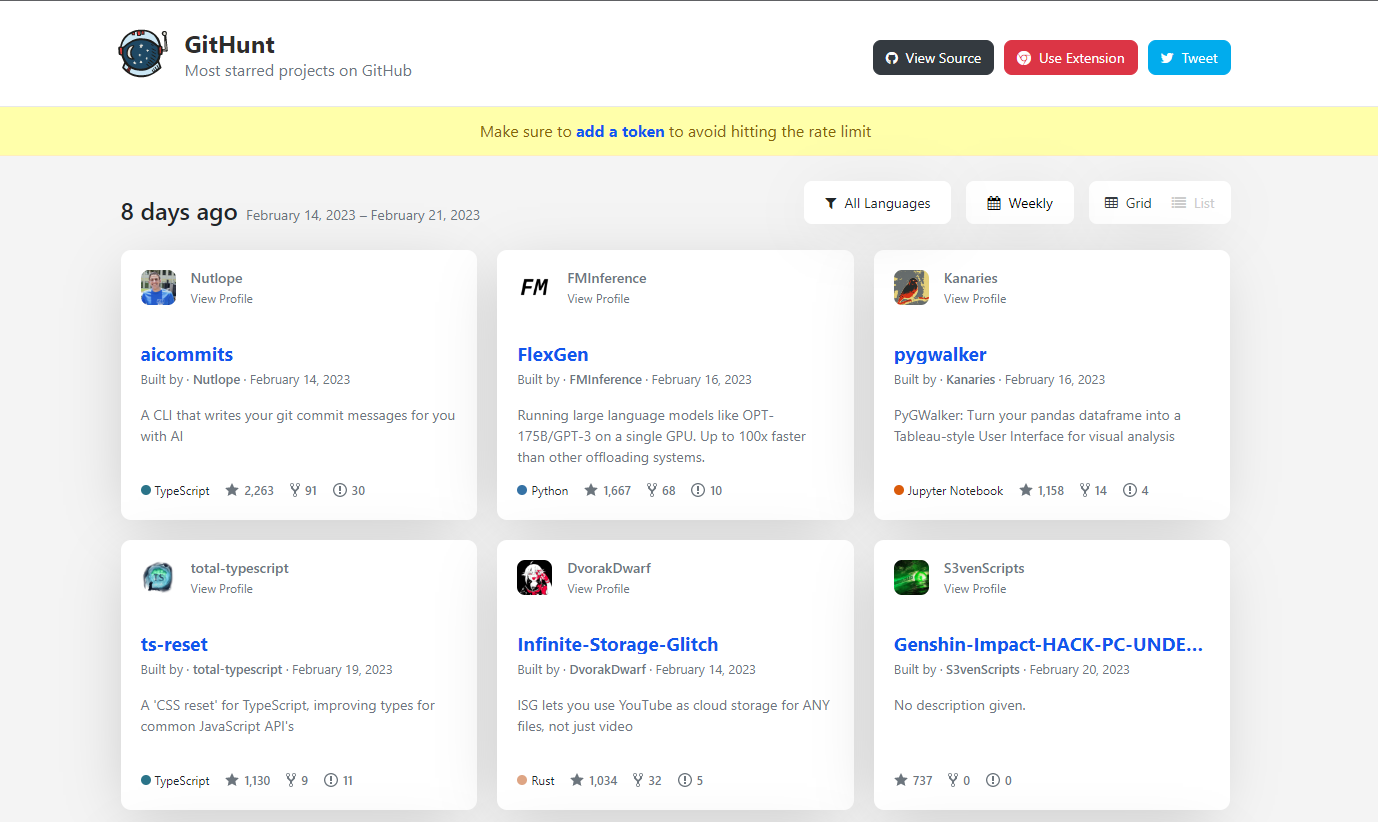Click the GitHunt astronaut logo
Screen dimensions: 1378x822
[142, 54]
